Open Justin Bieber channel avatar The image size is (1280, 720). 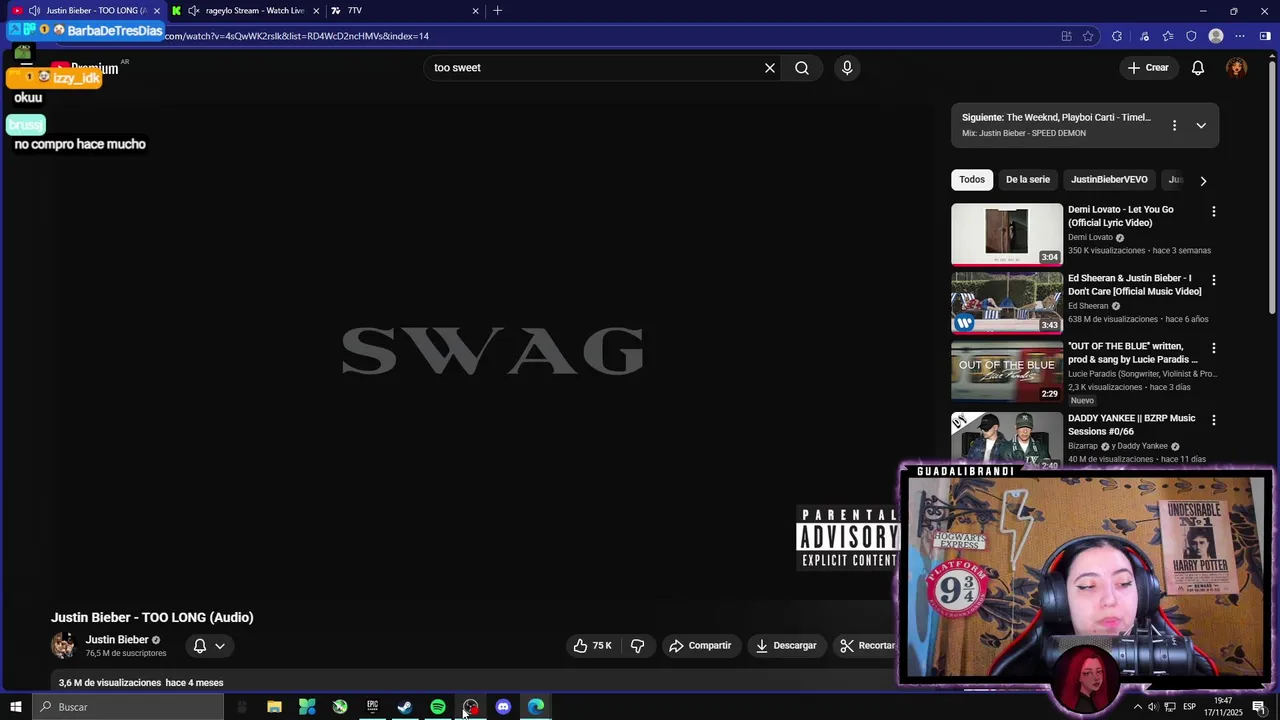[x=63, y=646]
